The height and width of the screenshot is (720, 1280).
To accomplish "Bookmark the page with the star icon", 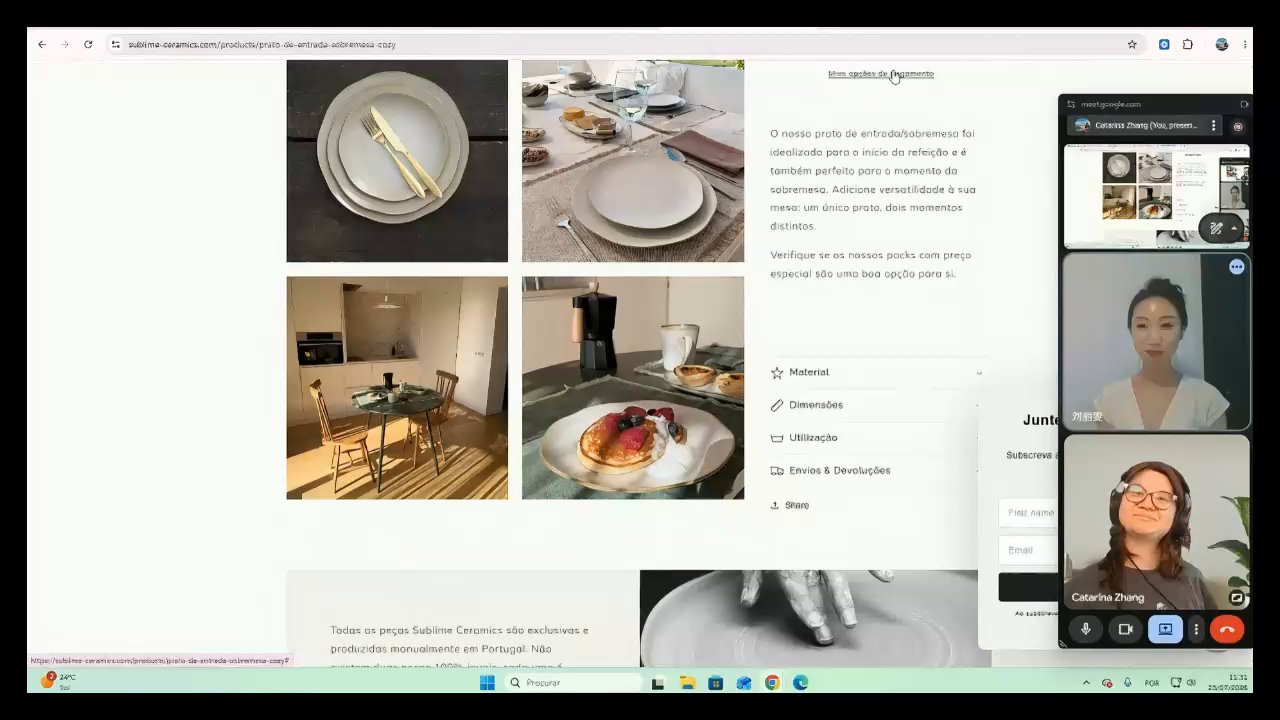I will coord(1132,44).
